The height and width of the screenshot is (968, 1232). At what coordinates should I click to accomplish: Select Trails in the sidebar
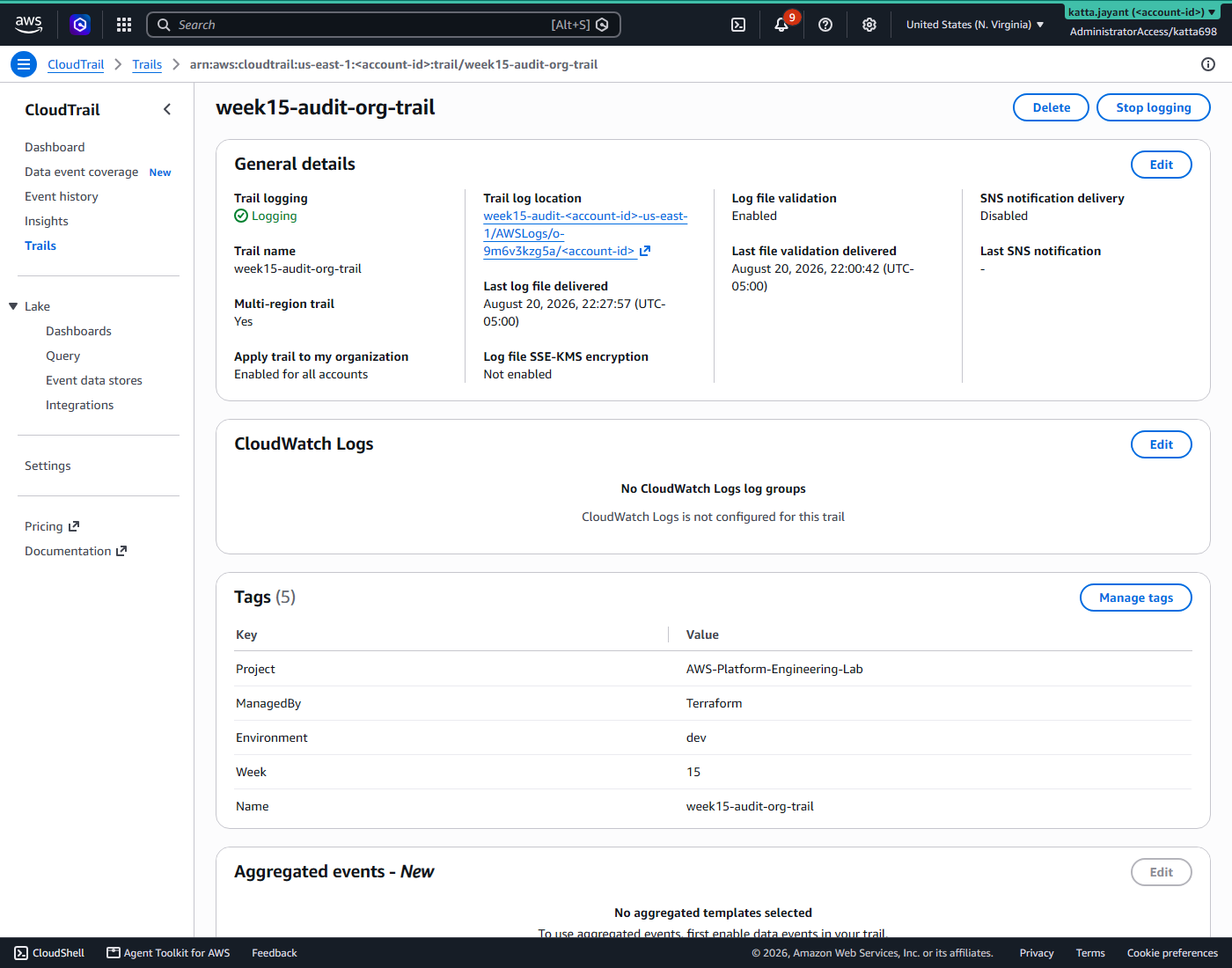(40, 246)
